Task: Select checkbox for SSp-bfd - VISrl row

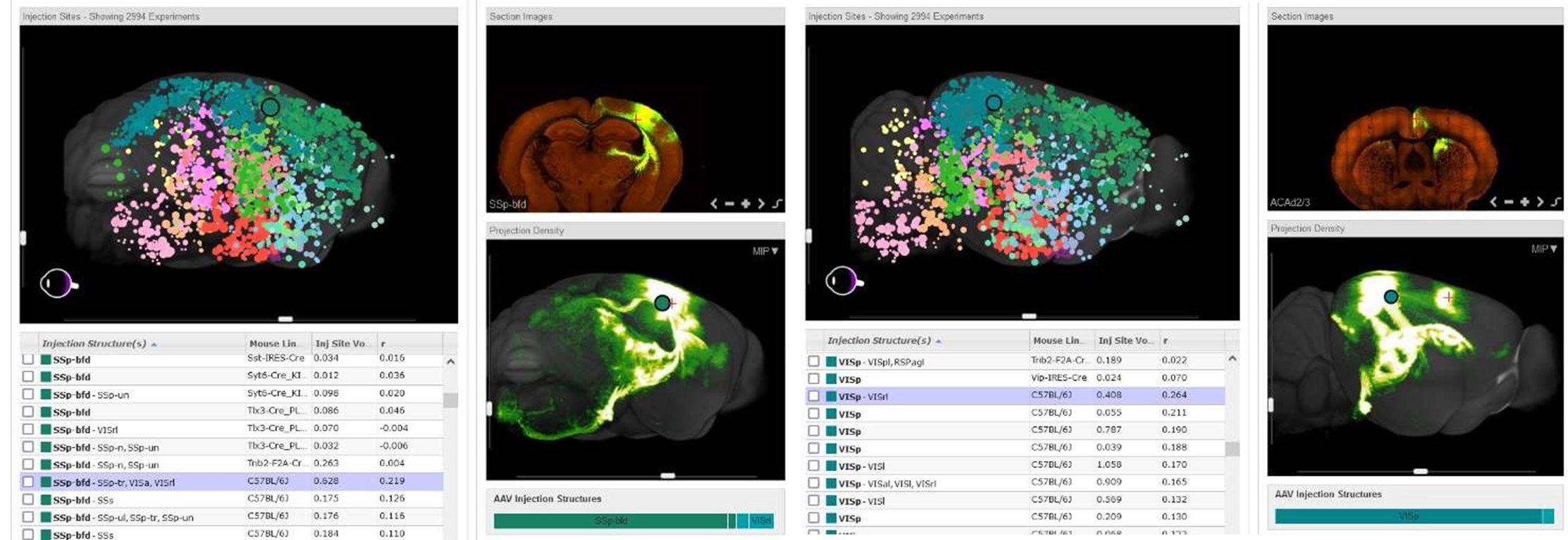Action: [28, 429]
